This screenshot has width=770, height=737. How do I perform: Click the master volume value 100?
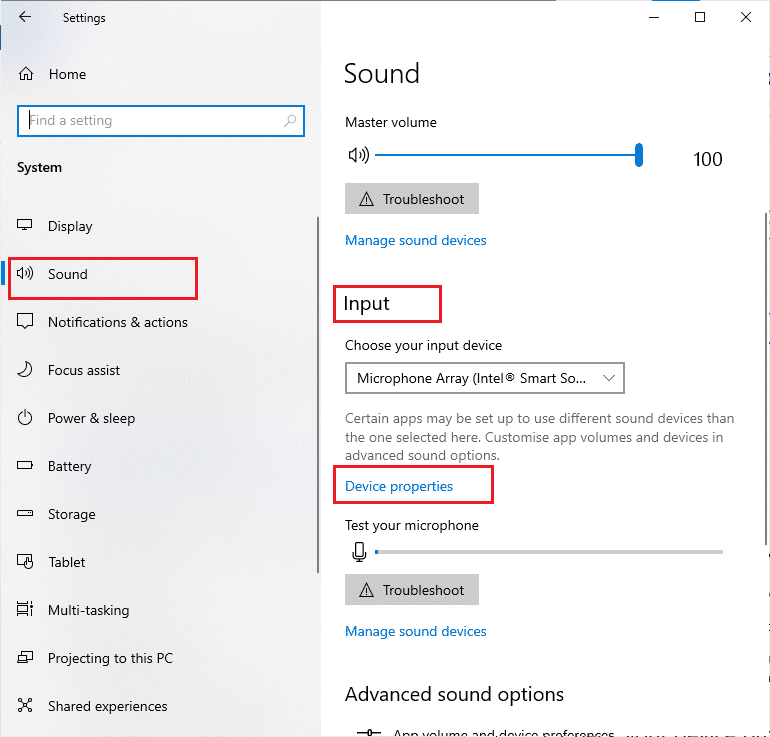707,159
